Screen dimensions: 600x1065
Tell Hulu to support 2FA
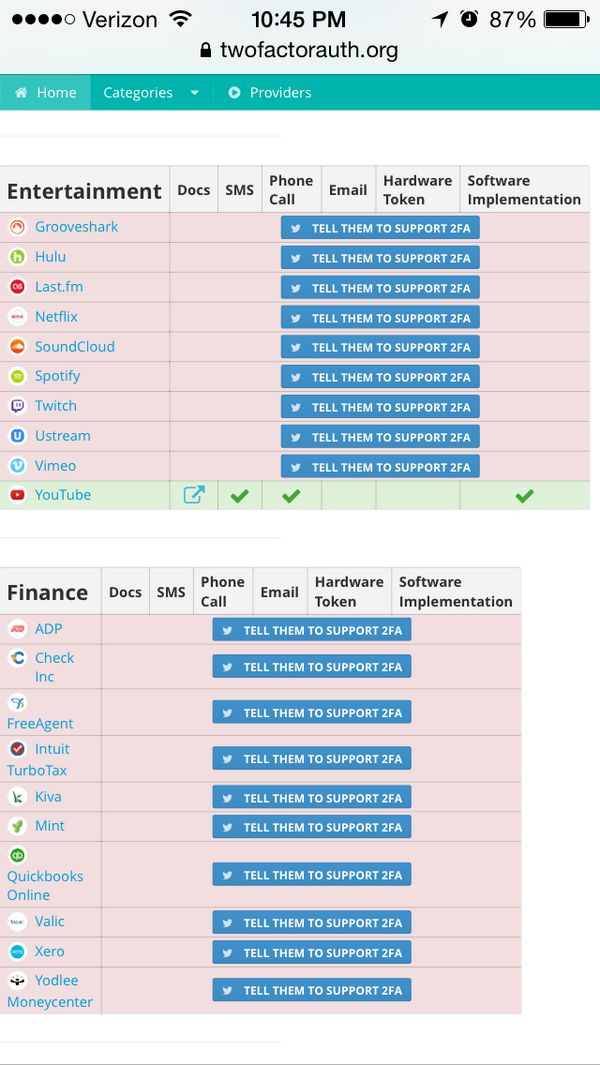[x=380, y=258]
